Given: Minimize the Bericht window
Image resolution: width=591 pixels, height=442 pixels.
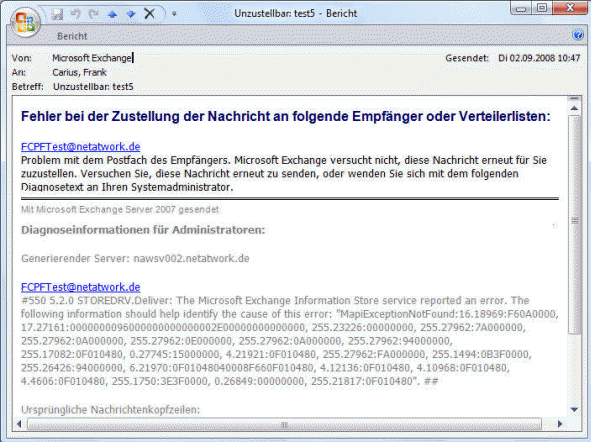Looking at the screenshot, I should click(x=521, y=8).
